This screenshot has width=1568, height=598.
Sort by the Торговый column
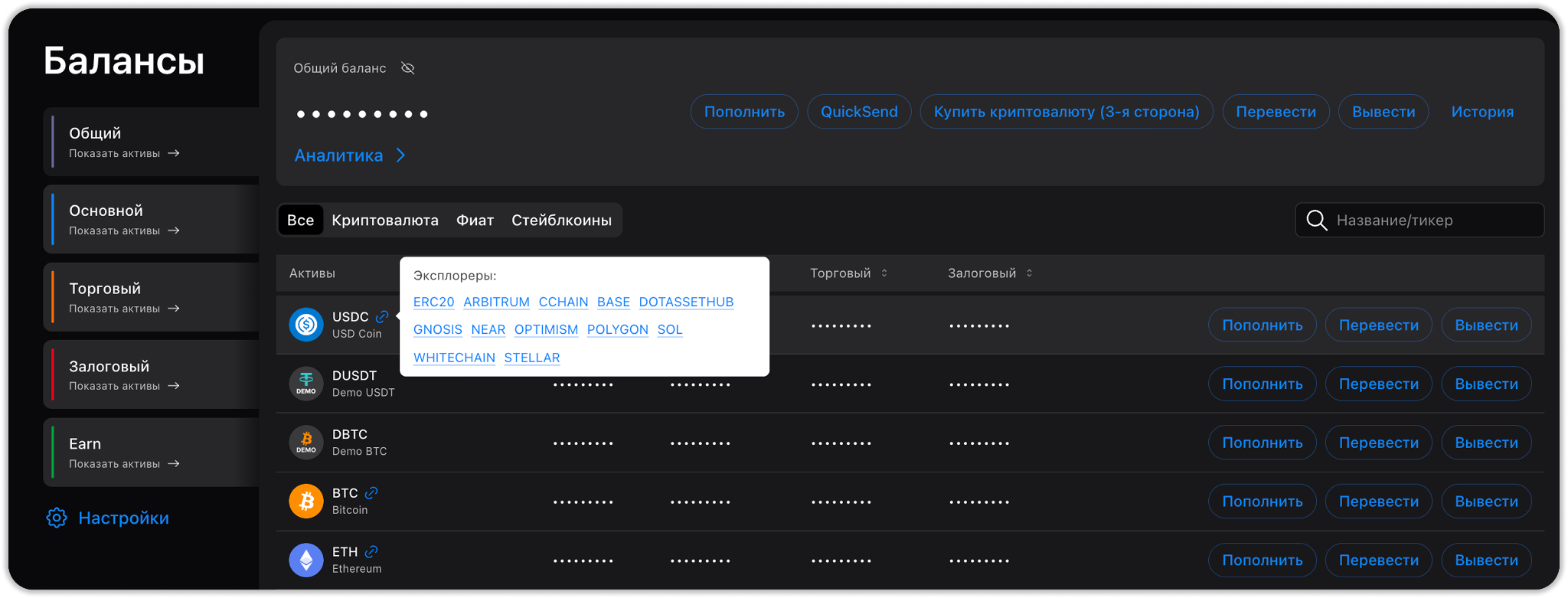tap(884, 273)
